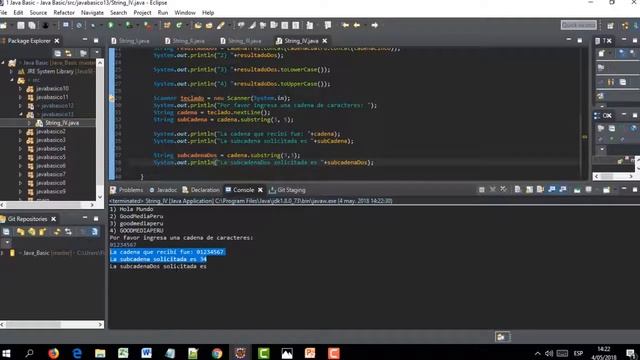Screen dimensions: 640x360
Task: Close the String_IV.java editor tab
Action: tap(324, 41)
